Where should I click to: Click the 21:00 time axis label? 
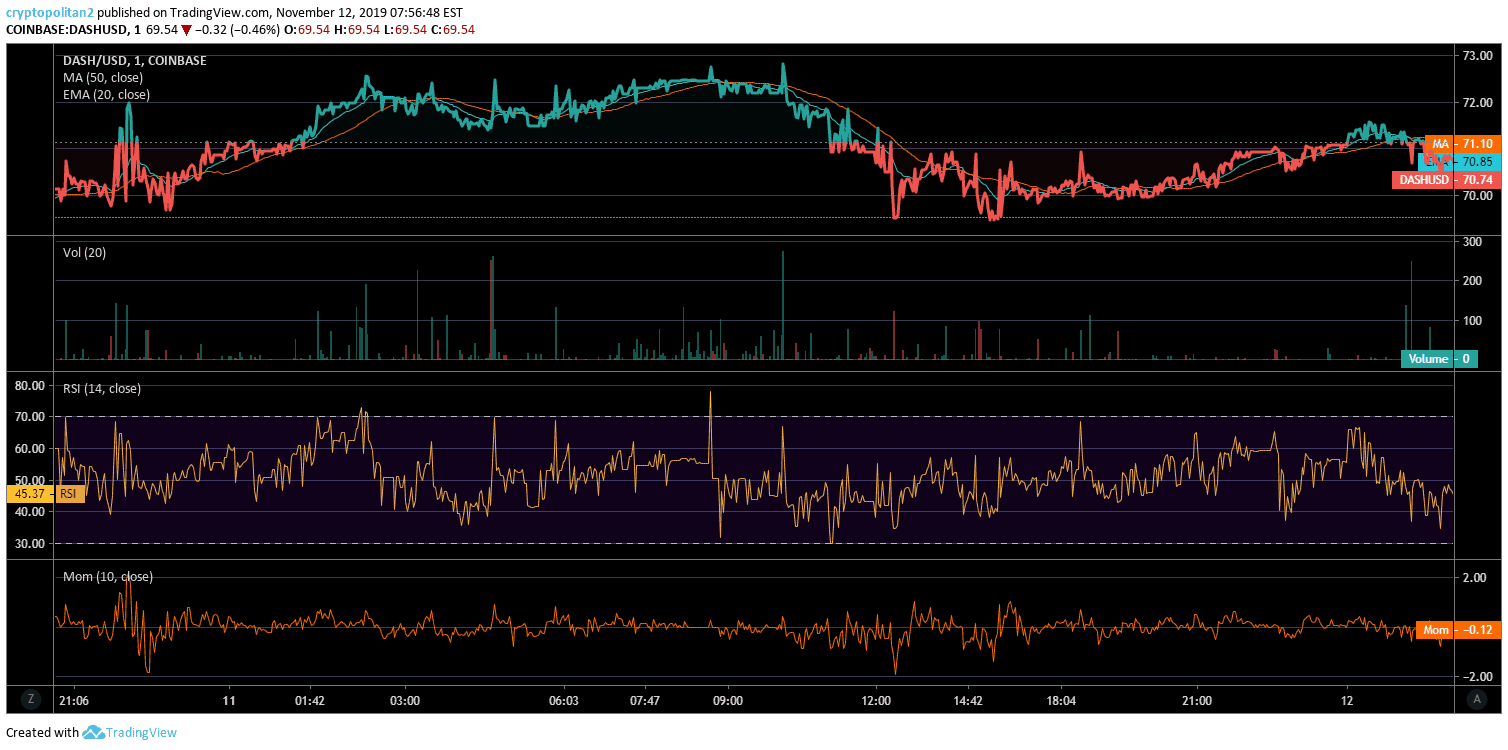pyautogui.click(x=1196, y=700)
